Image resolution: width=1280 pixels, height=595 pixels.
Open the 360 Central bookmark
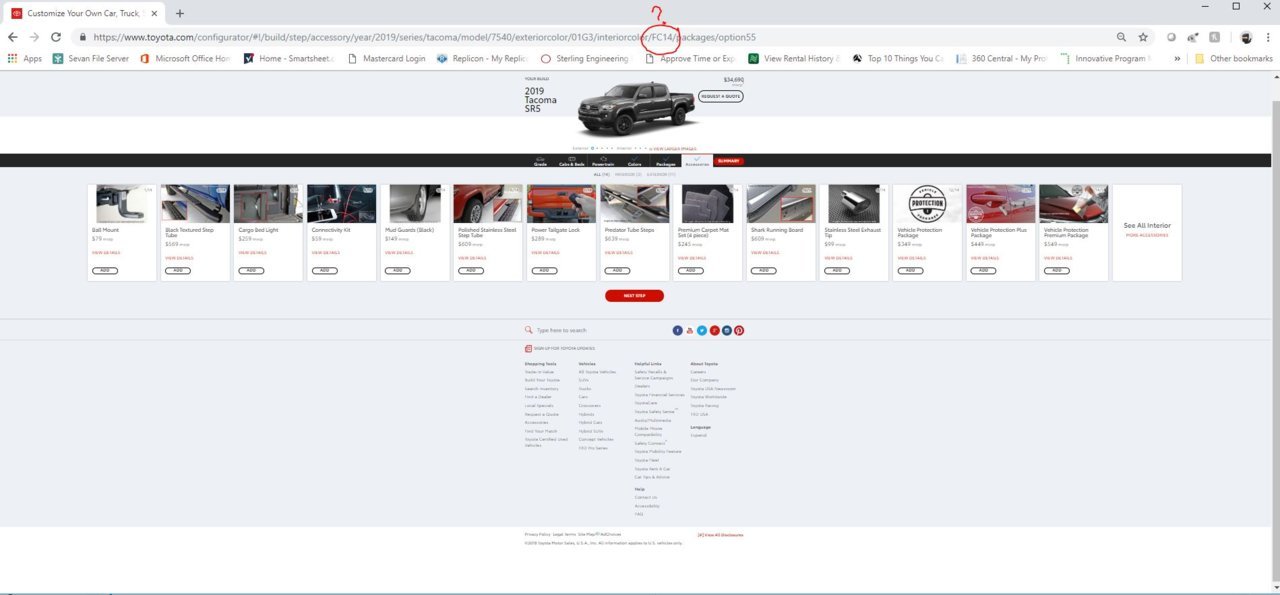click(x=1001, y=59)
